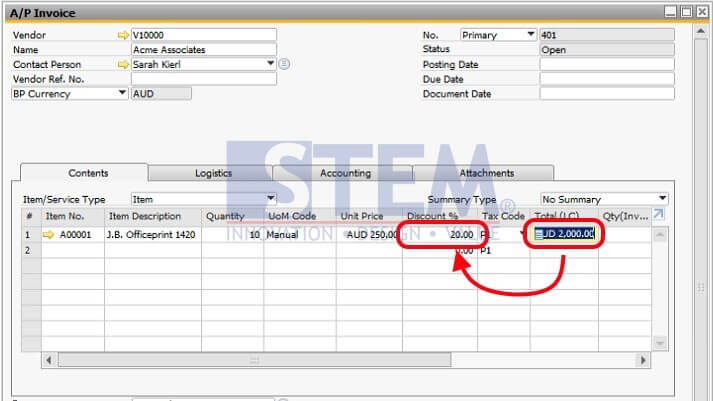Open the Attachments tab
The width and height of the screenshot is (713, 401).
[483, 173]
